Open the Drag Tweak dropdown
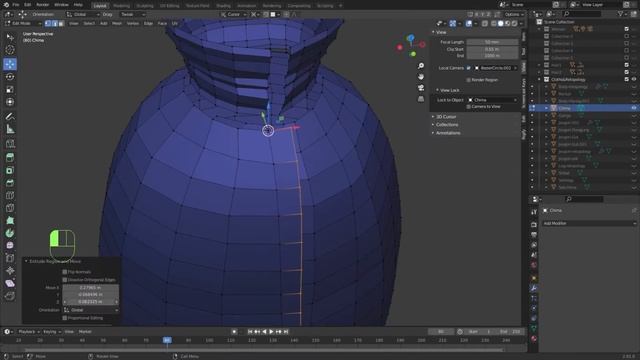Screen dimensions: 640x360 (133, 14)
